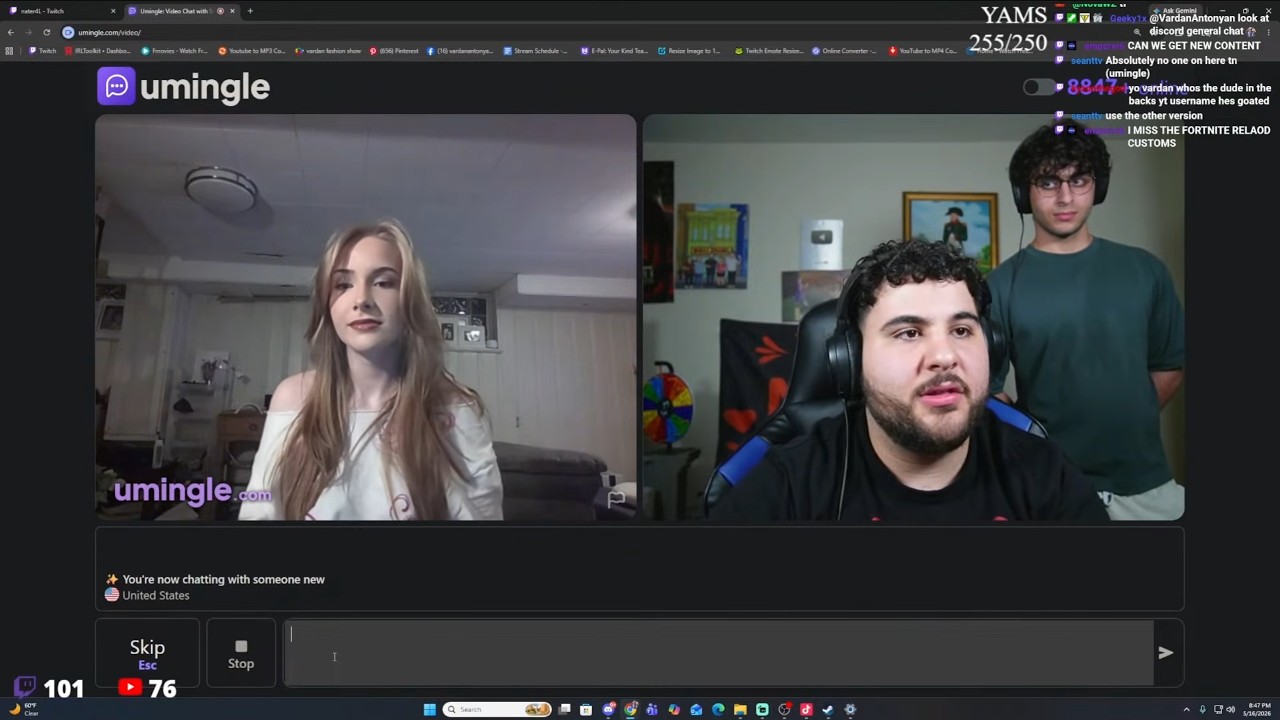1280x720 pixels.
Task: Toggle the switch near the top-right counter
Action: point(1039,87)
